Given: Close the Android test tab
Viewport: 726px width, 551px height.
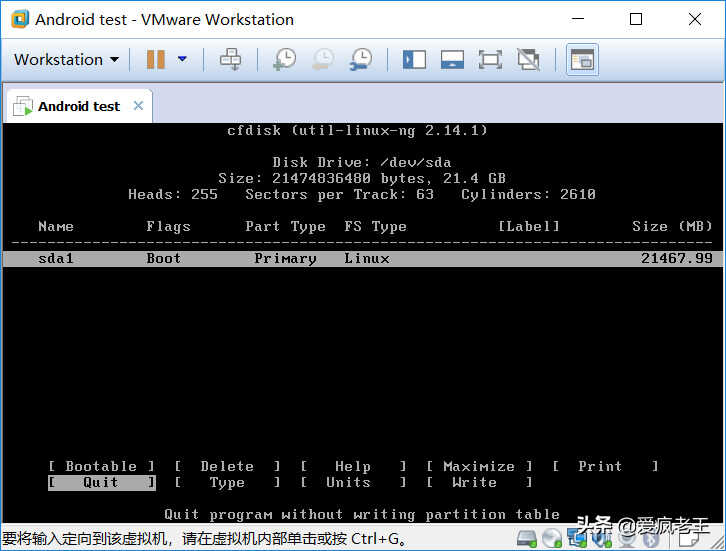Looking at the screenshot, I should click(138, 106).
